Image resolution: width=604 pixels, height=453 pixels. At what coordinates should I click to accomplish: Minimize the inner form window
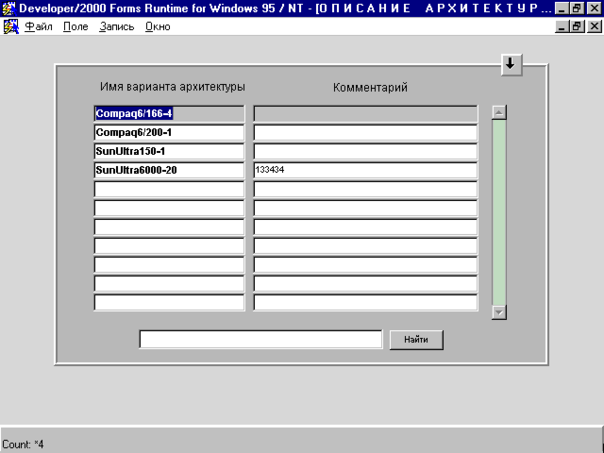[x=562, y=27]
